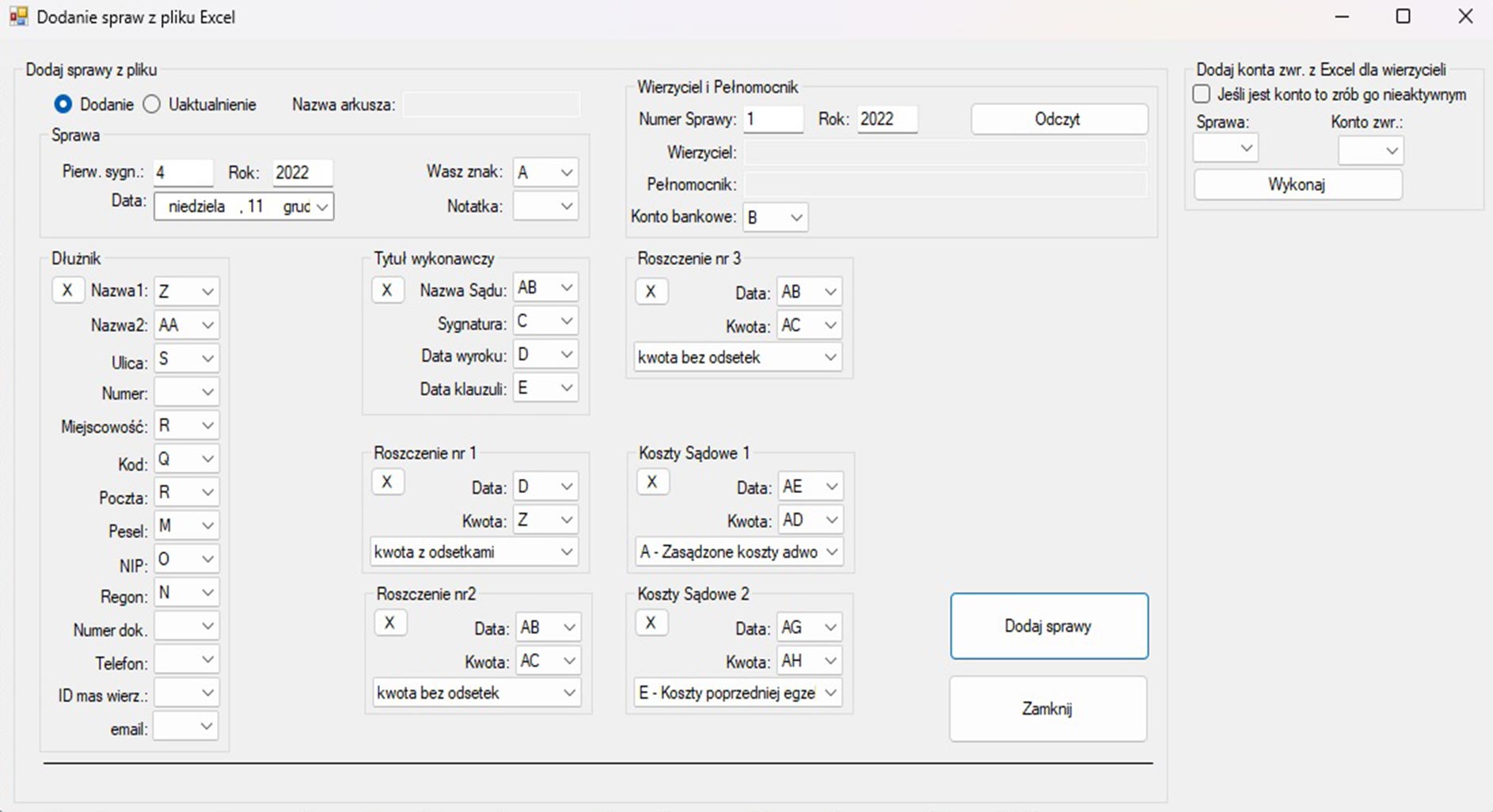
Task: Open the Konto bankowe dropdown
Action: point(796,218)
